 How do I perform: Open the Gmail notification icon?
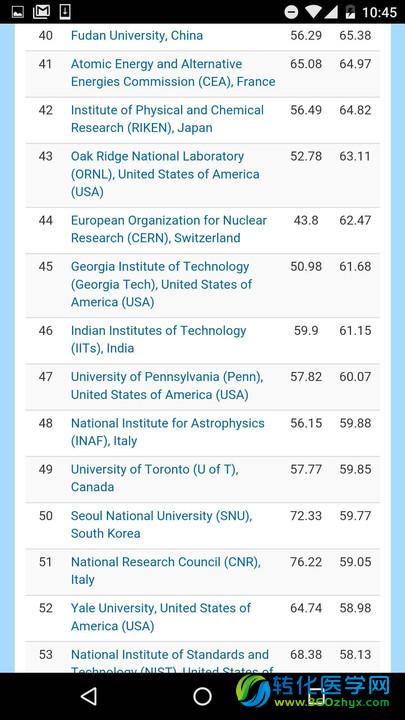point(41,12)
